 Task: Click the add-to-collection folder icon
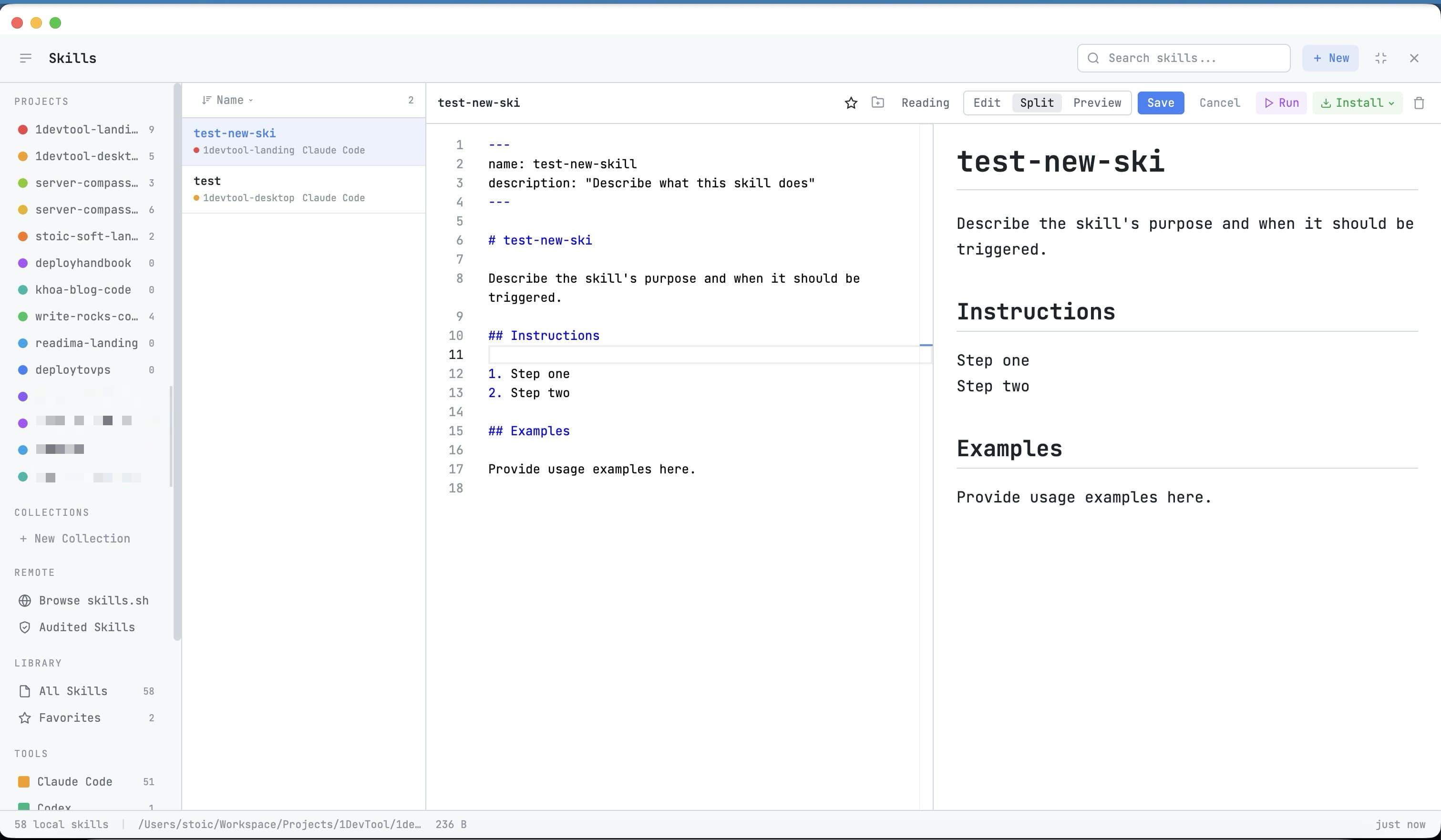coord(878,102)
